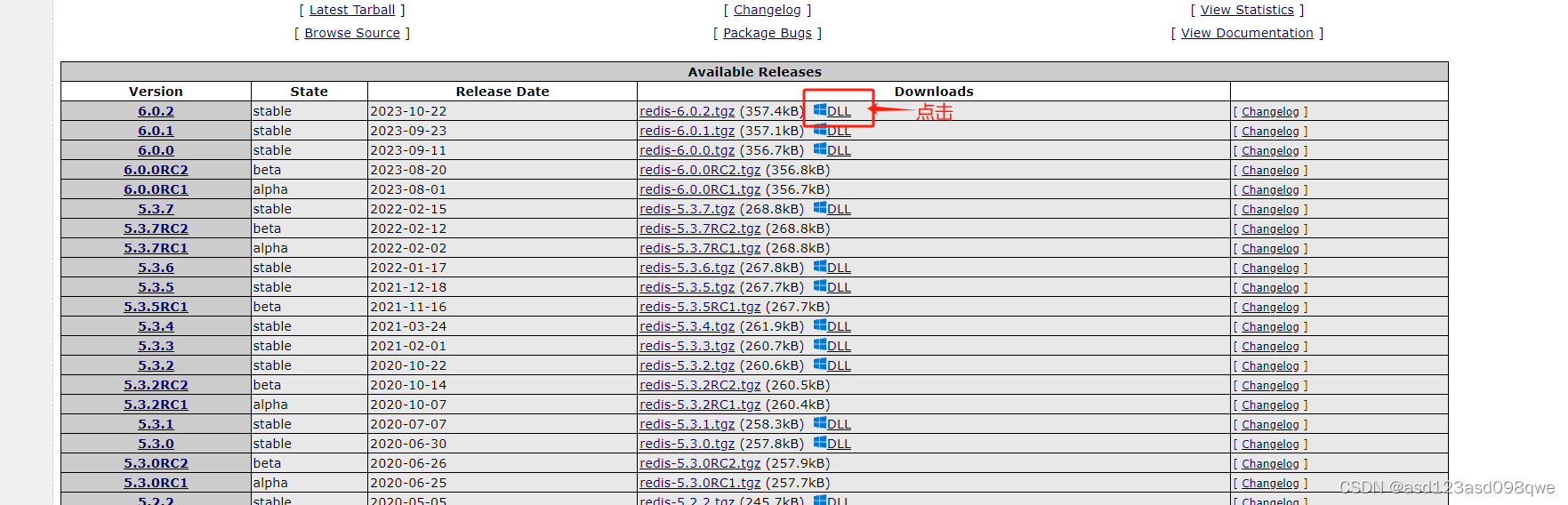
Task: Download redis-5.3.0RC2.tgz
Action: 700,463
